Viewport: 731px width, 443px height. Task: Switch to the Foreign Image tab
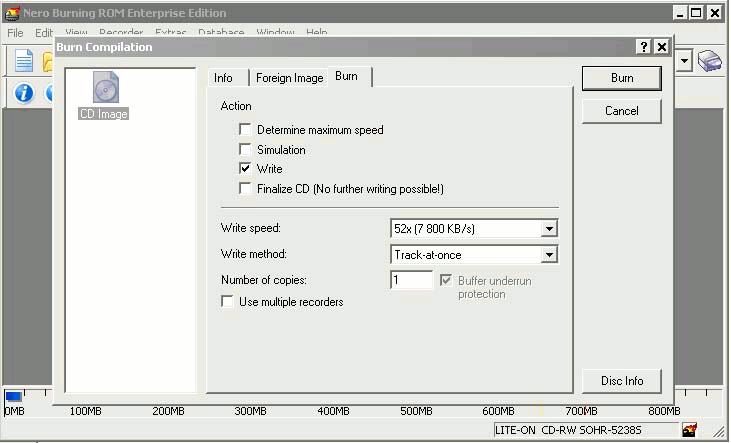(290, 78)
